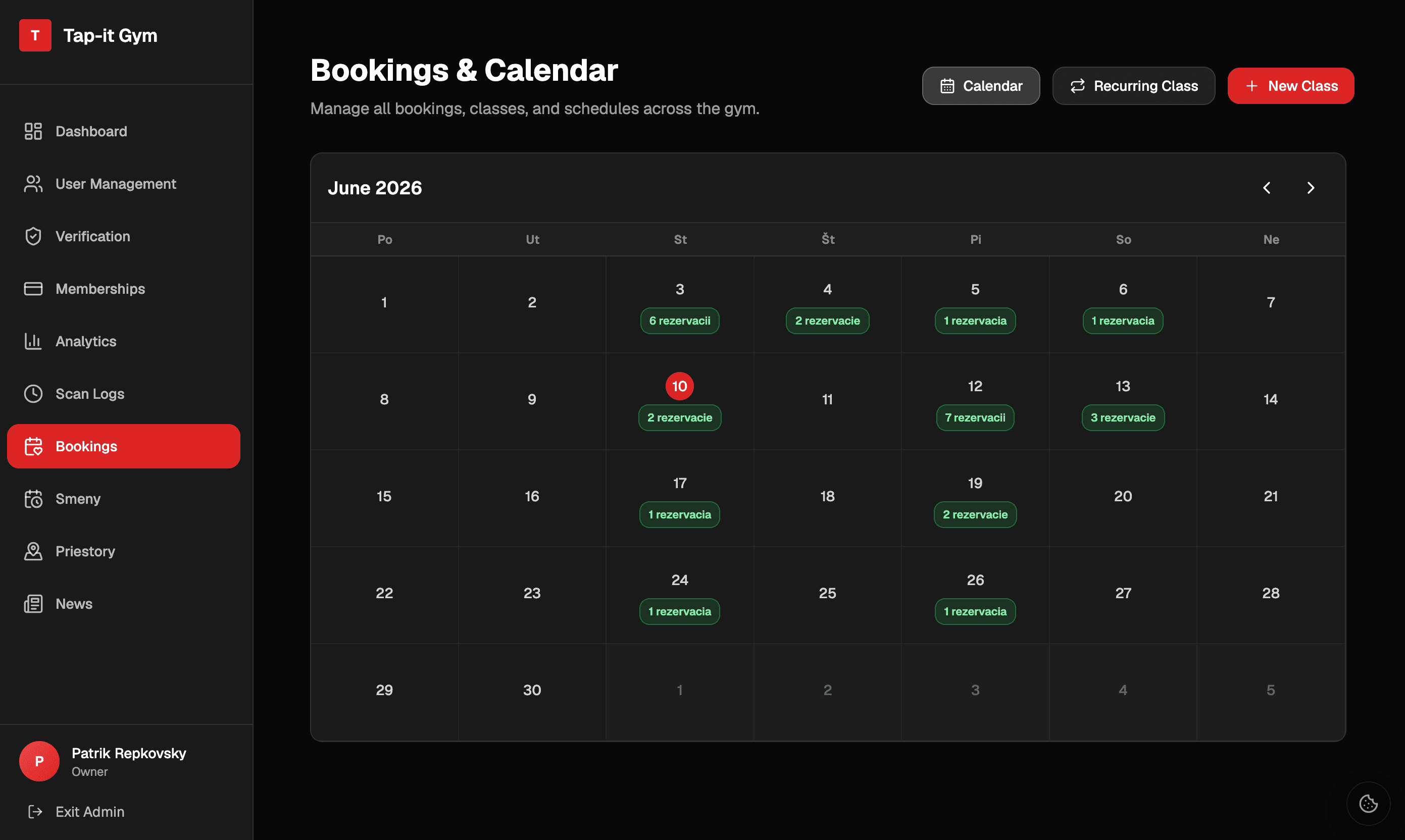Viewport: 1405px width, 840px height.
Task: Open the 7 rezervacii badge on June 12
Action: pos(975,418)
